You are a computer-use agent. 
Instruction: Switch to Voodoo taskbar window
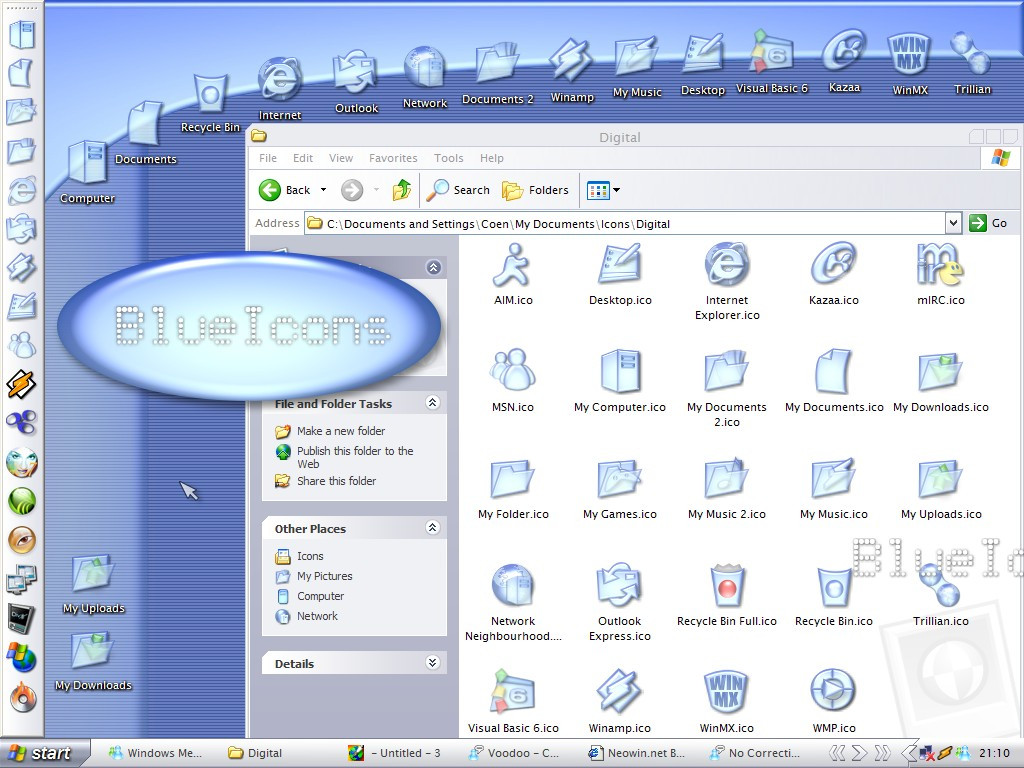[514, 753]
